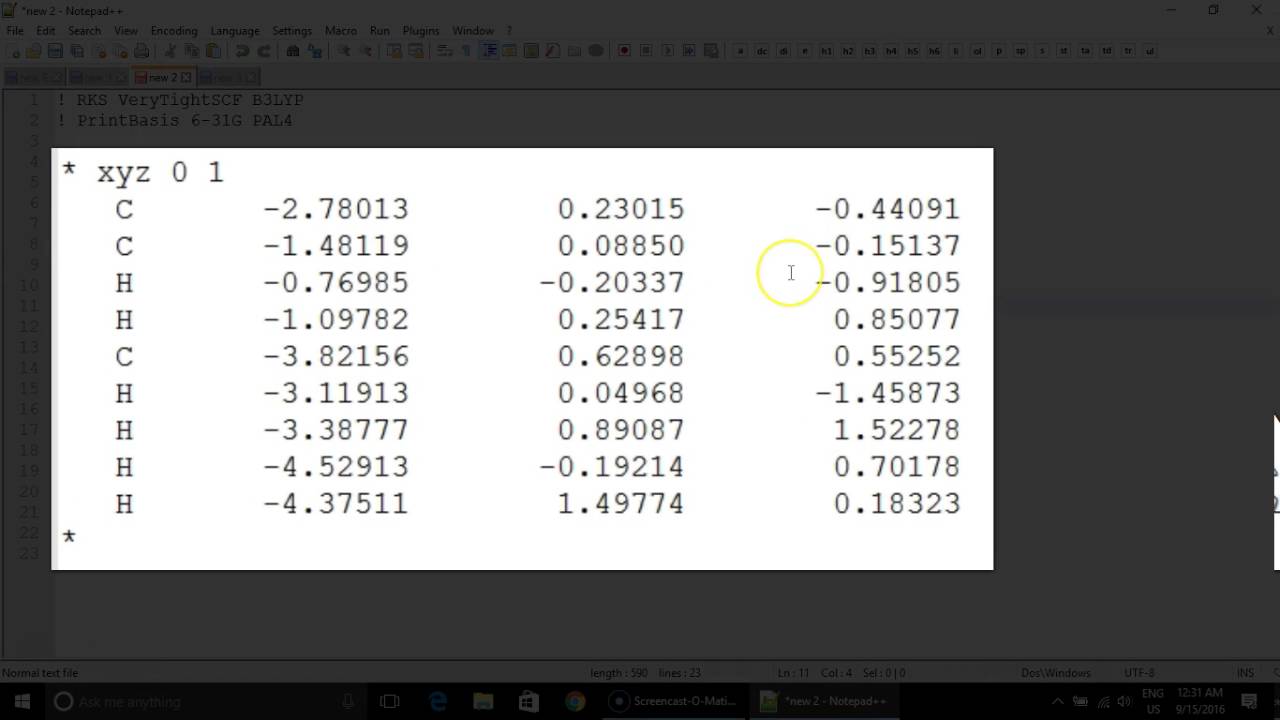Click the value '1.52278' in the editor

coord(897,431)
